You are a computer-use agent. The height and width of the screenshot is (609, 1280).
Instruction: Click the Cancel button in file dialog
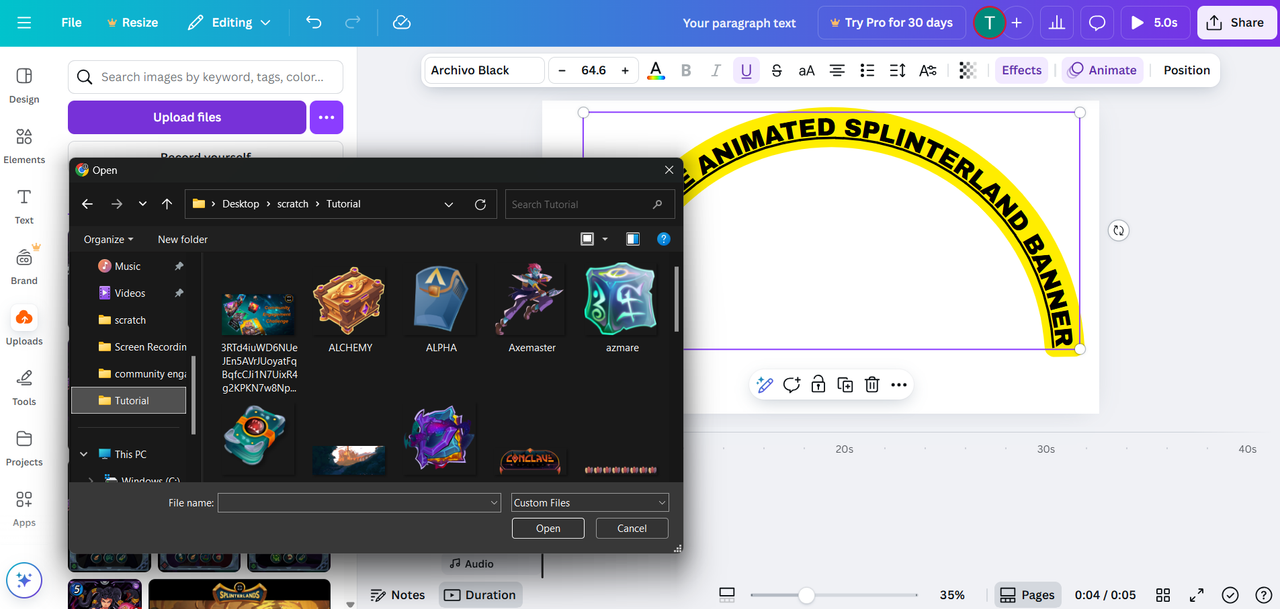click(632, 528)
